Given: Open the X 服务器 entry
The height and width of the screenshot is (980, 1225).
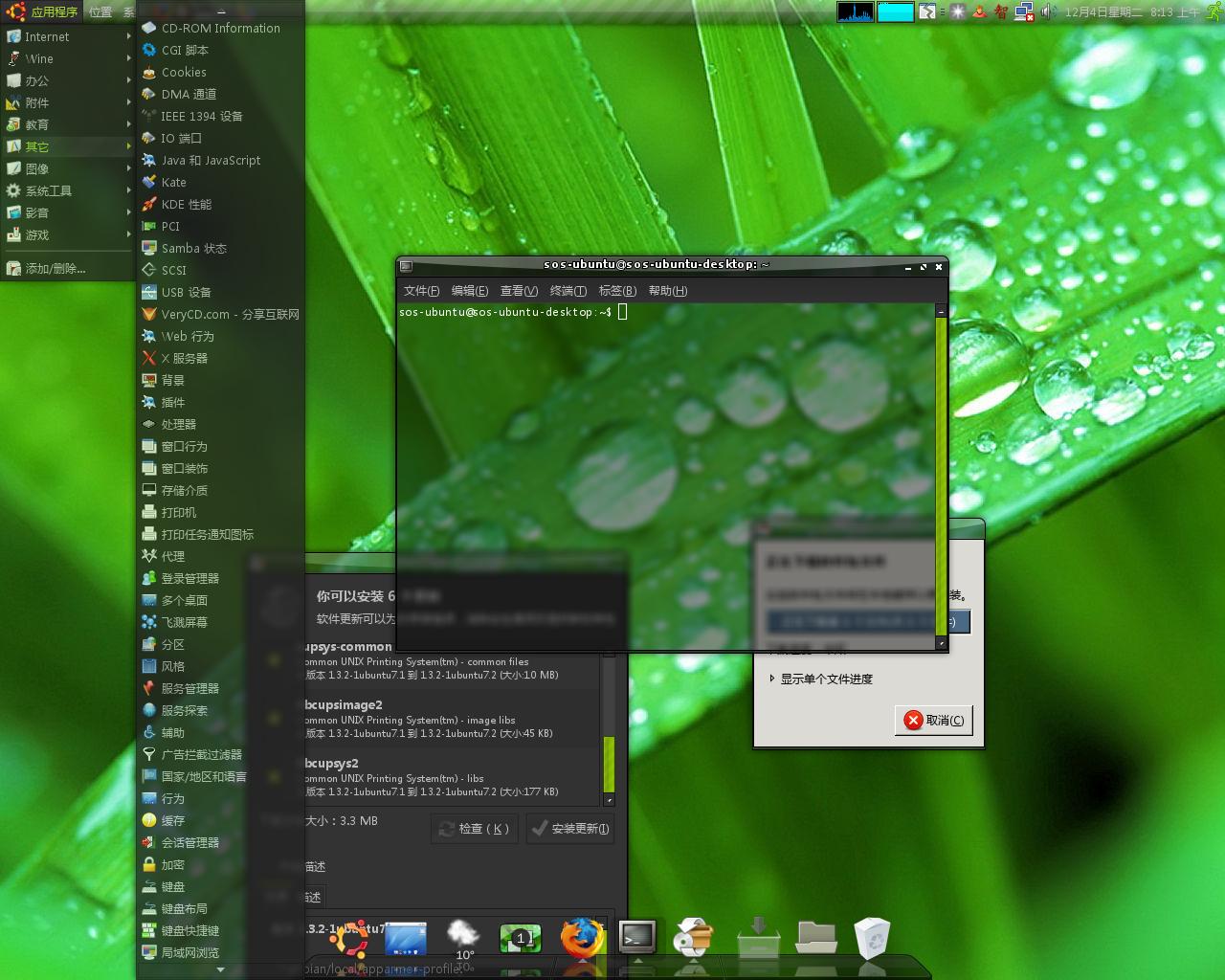Looking at the screenshot, I should pyautogui.click(x=220, y=358).
